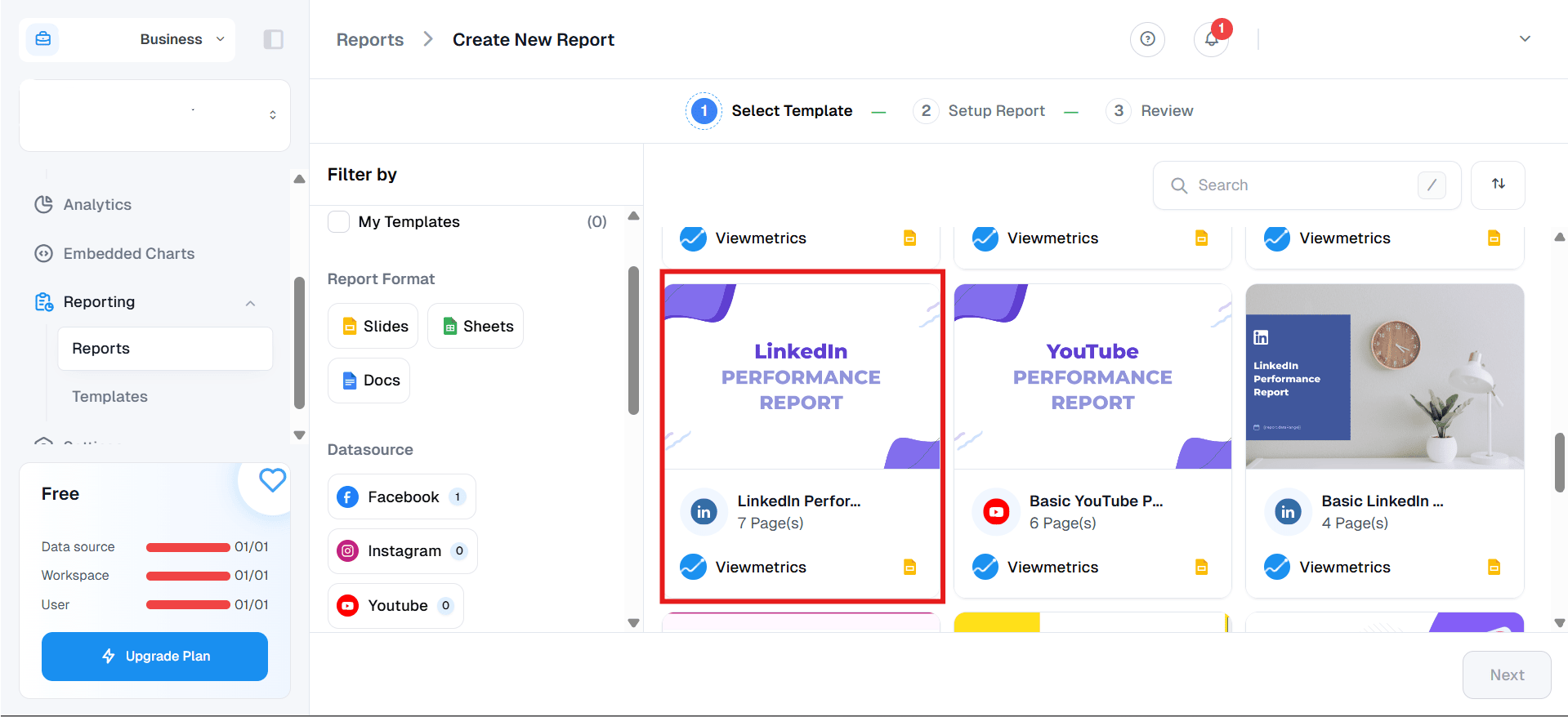Click the LinkedIn icon on Basic LinkedIn card
Image resolution: width=1568 pixels, height=717 pixels.
[1288, 512]
